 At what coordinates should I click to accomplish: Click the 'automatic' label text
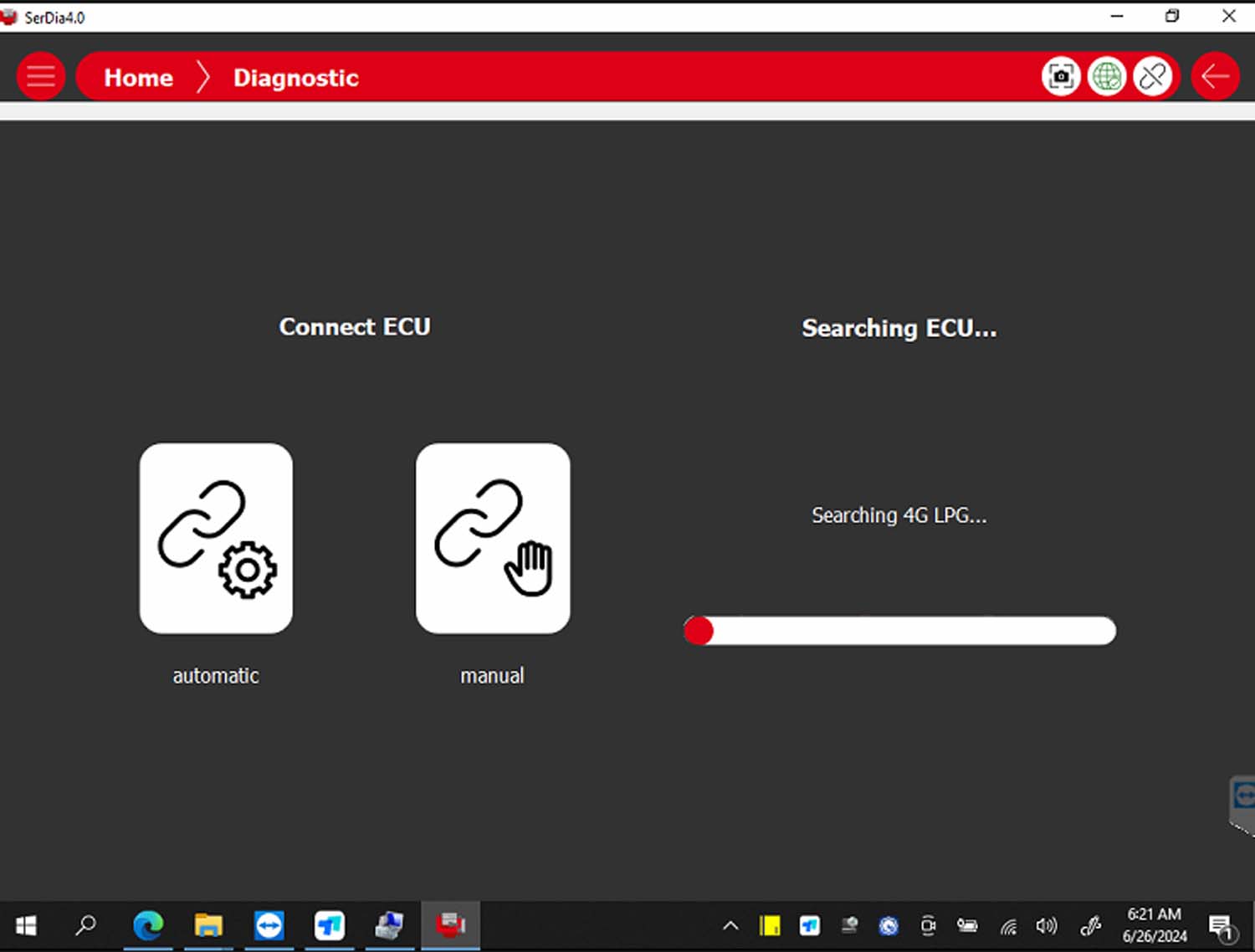point(216,676)
